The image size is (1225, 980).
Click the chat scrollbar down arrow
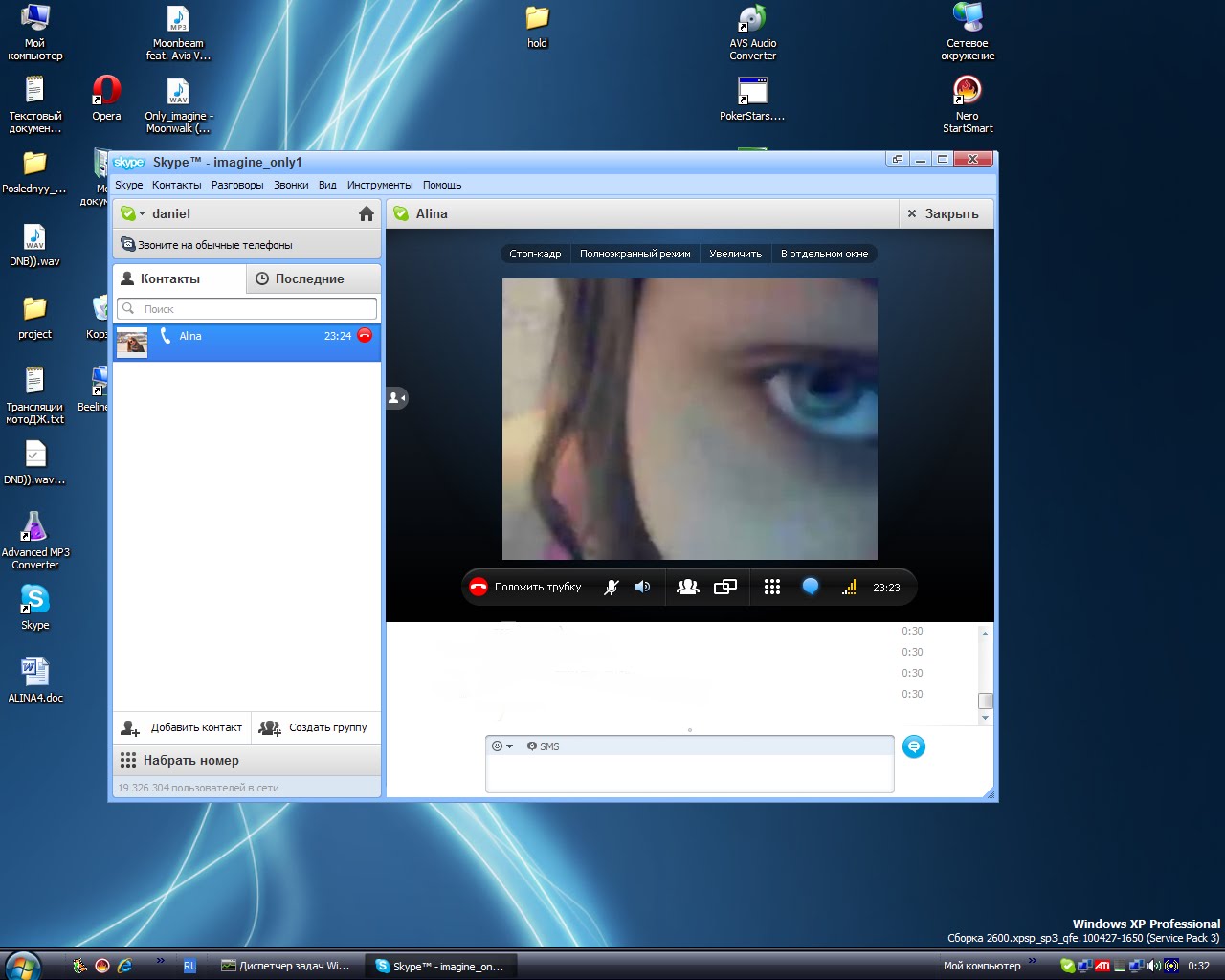(x=985, y=717)
